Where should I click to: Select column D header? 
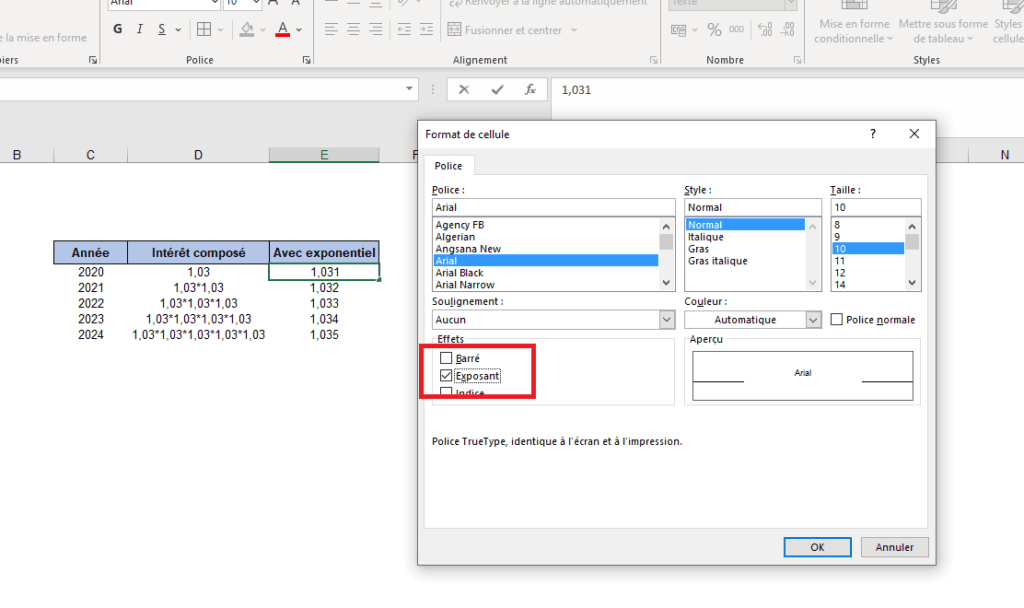tap(198, 155)
